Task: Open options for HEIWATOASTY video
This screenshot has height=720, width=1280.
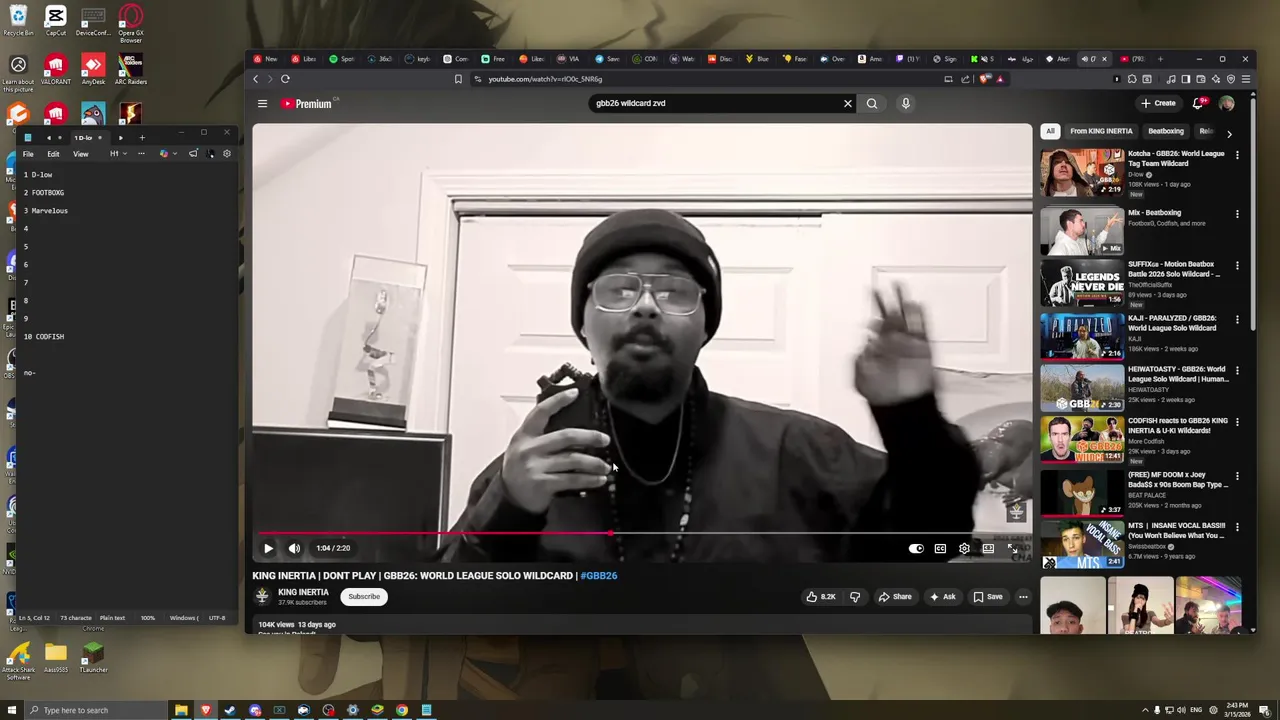Action: (x=1237, y=371)
